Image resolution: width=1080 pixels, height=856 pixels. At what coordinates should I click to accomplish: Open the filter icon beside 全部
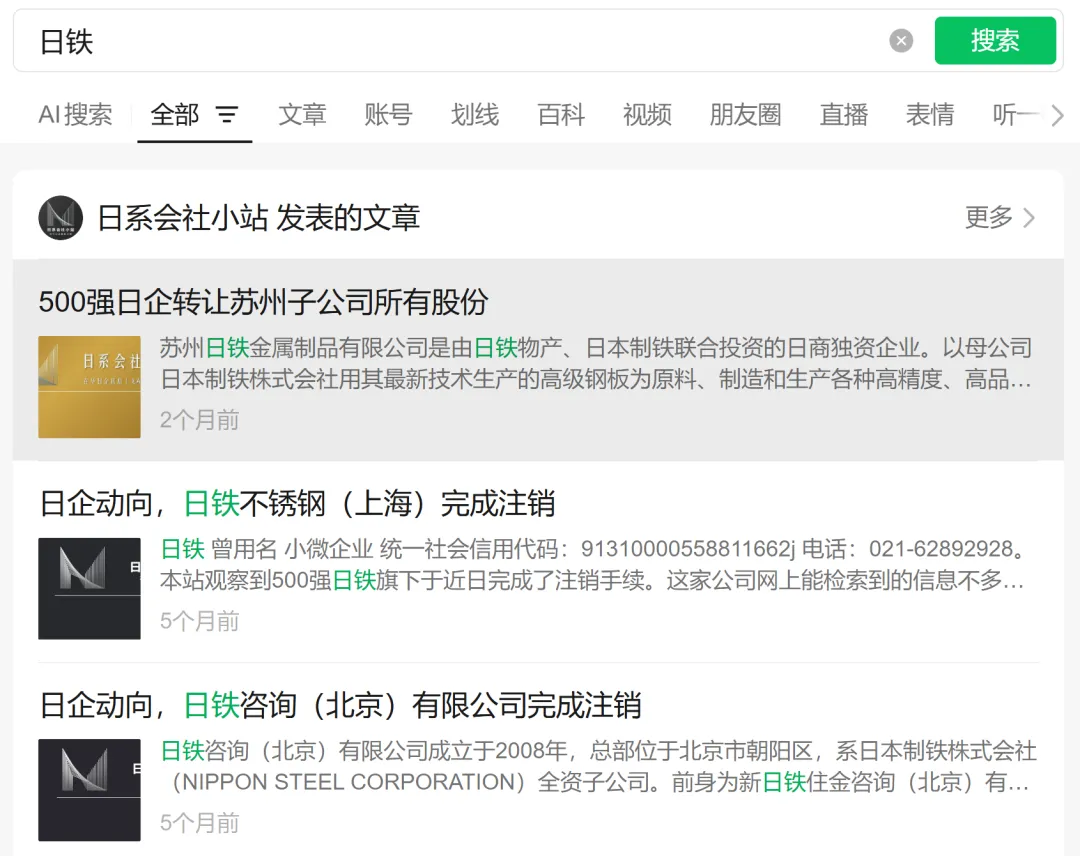tap(227, 114)
